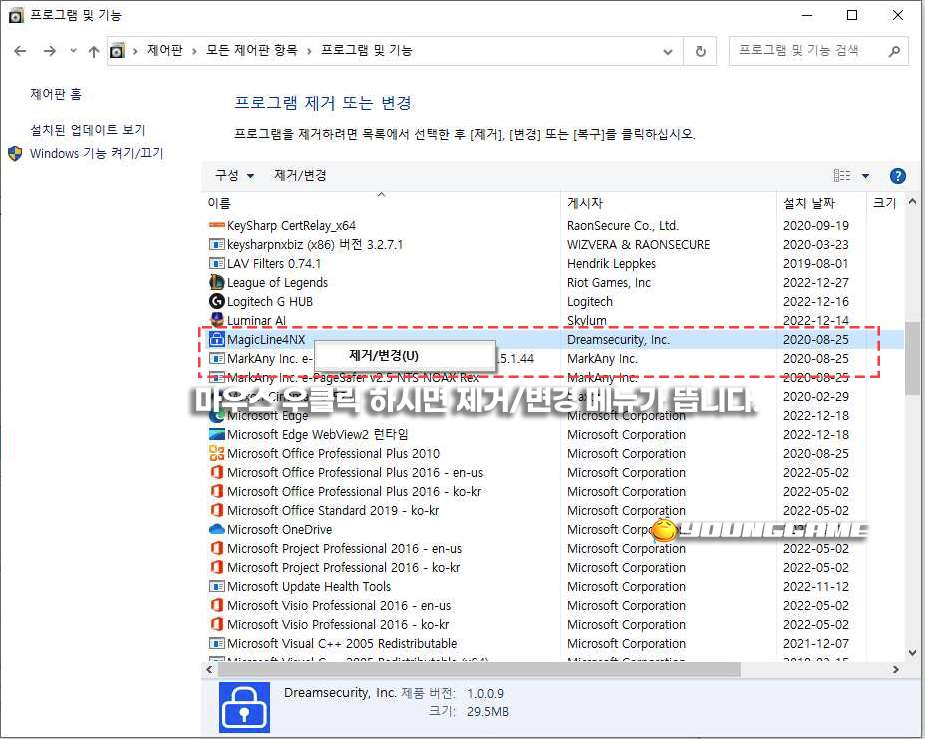Click the vertical scrollbar up arrow
The image size is (925, 739).
tap(912, 202)
